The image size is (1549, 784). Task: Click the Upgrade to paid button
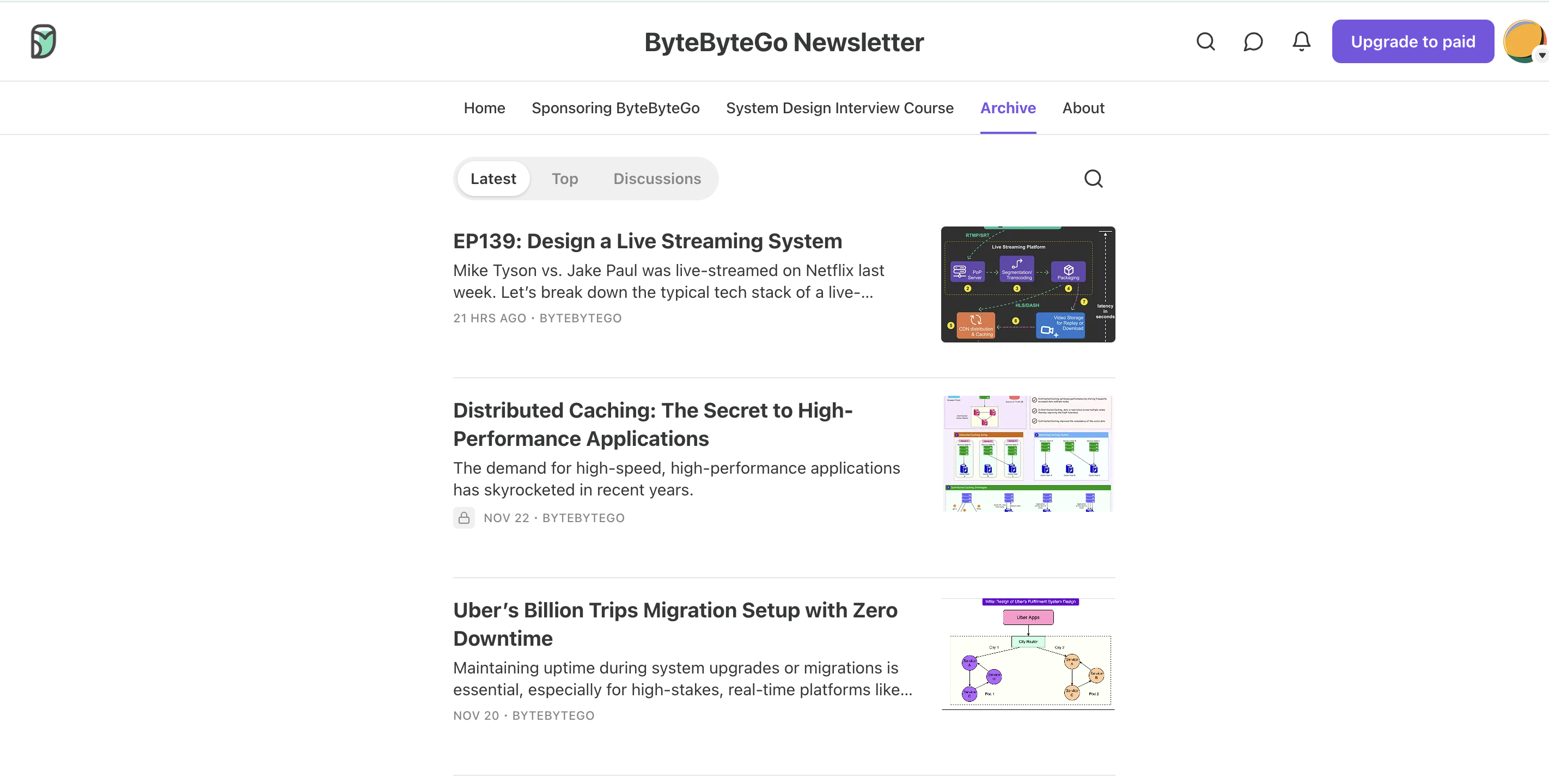click(1412, 41)
